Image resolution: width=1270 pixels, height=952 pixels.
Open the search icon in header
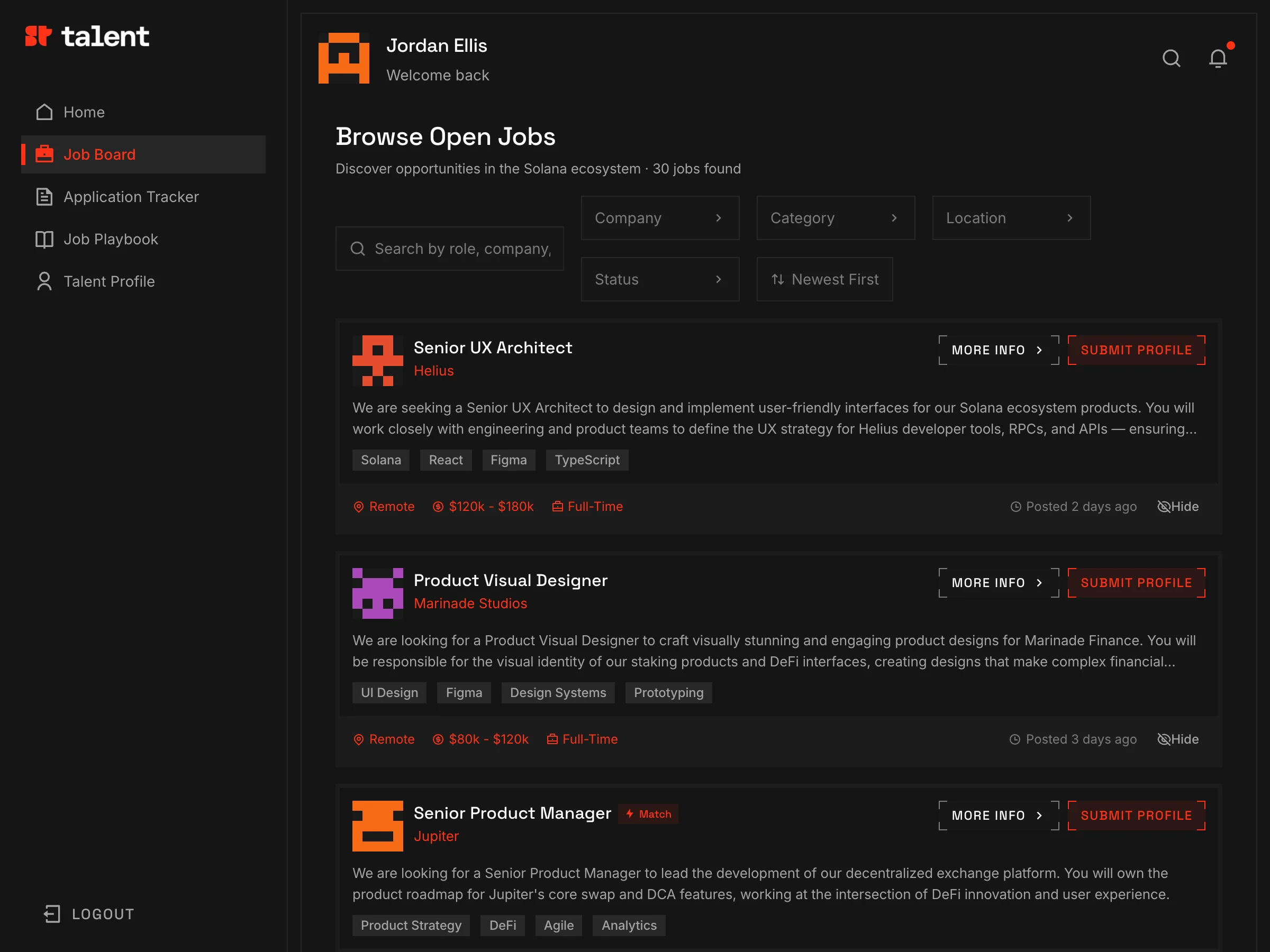pos(1171,59)
